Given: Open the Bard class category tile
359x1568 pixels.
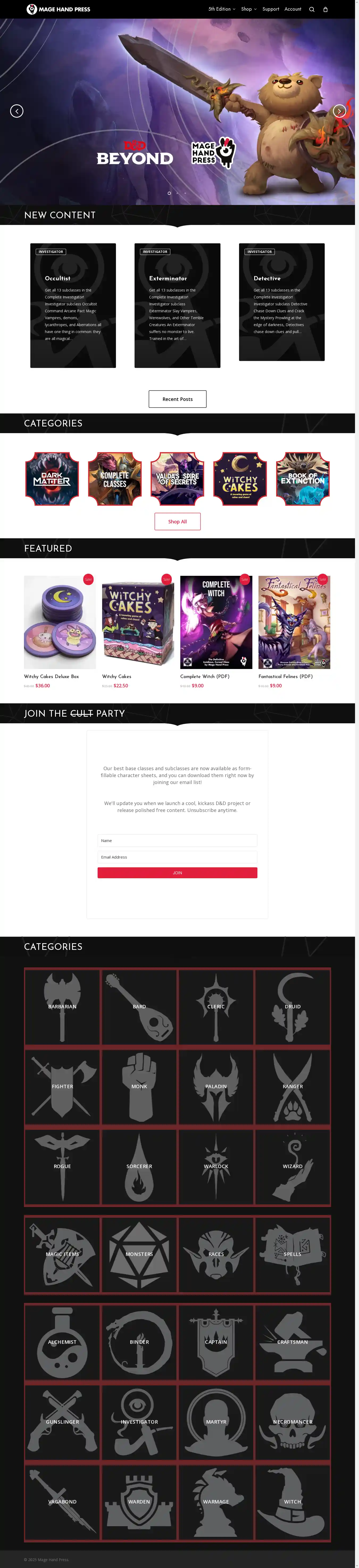Looking at the screenshot, I should 139,1006.
